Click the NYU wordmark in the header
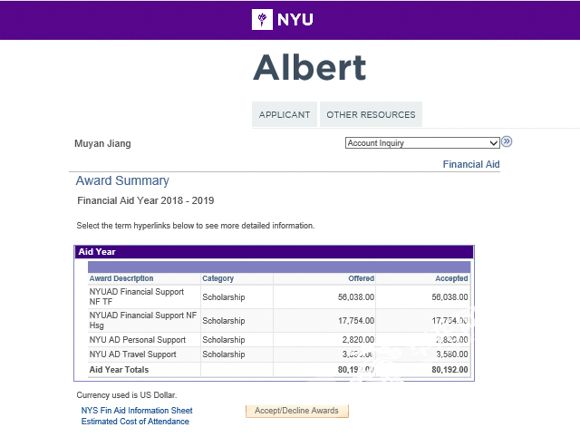 click(x=295, y=20)
